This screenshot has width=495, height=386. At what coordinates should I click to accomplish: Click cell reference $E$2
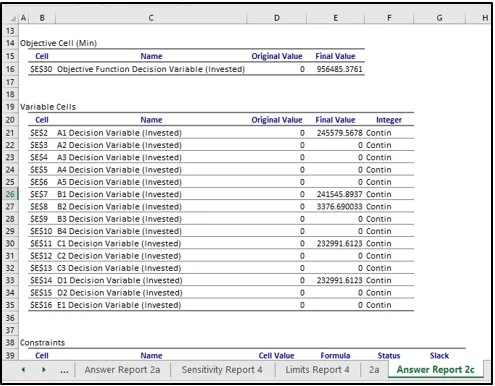pyautogui.click(x=39, y=133)
